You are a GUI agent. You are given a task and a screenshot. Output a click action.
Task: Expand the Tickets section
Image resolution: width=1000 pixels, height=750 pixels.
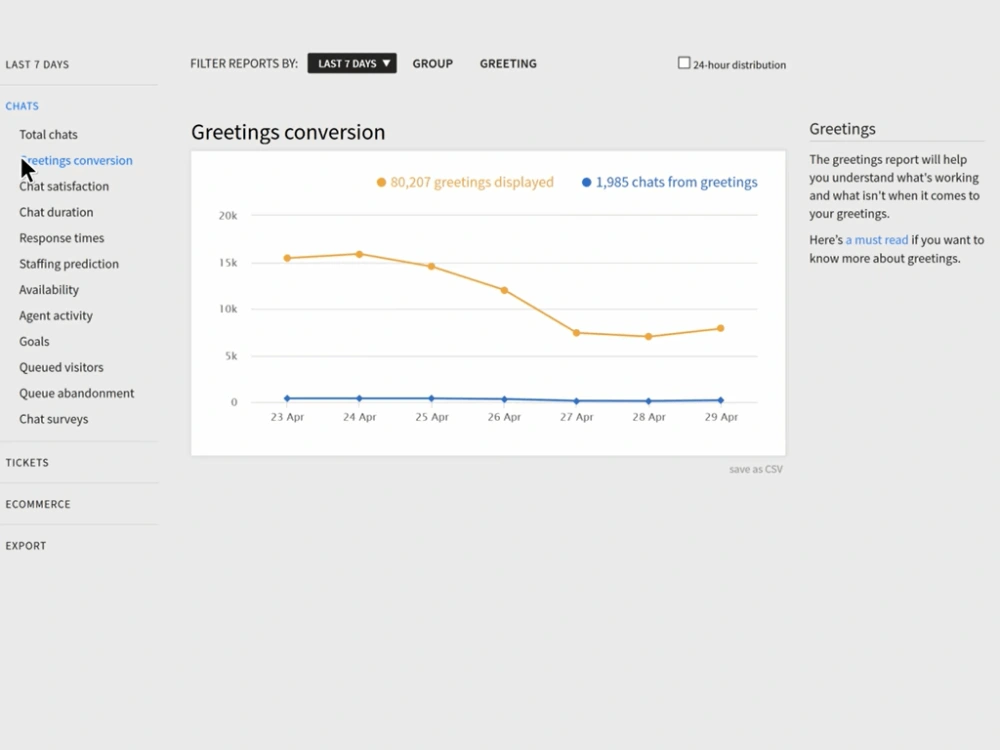tap(27, 462)
